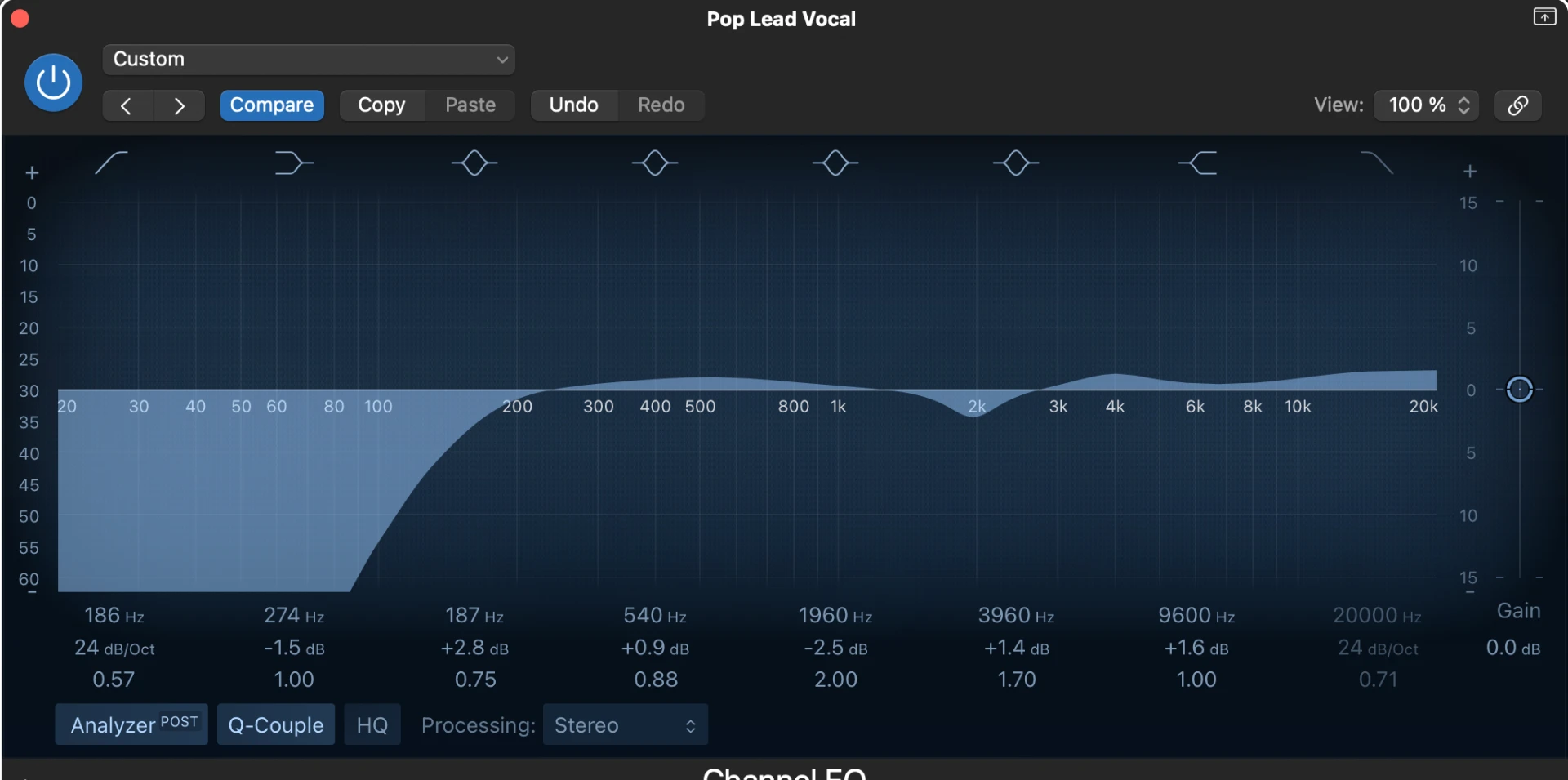Toggle the Compare button

tap(272, 105)
